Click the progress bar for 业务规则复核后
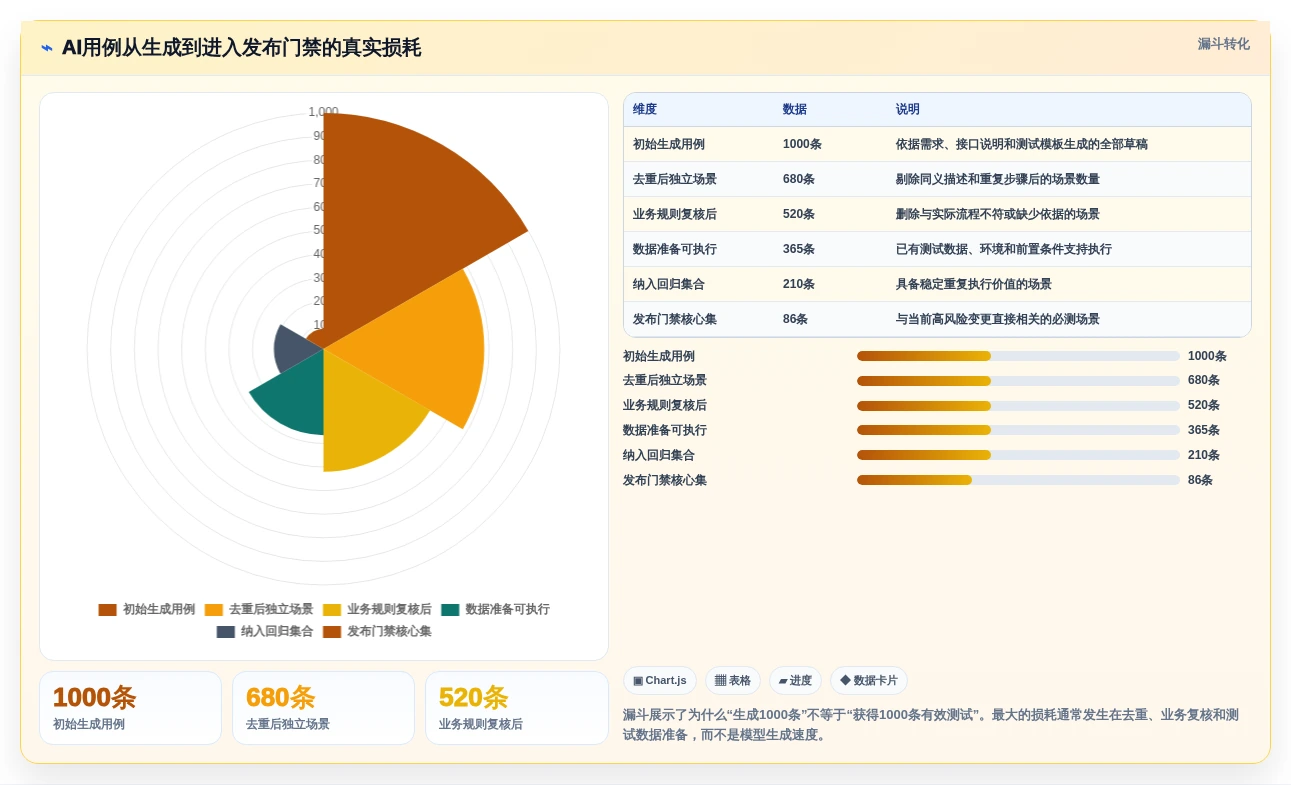1291x785 pixels. 1018,406
